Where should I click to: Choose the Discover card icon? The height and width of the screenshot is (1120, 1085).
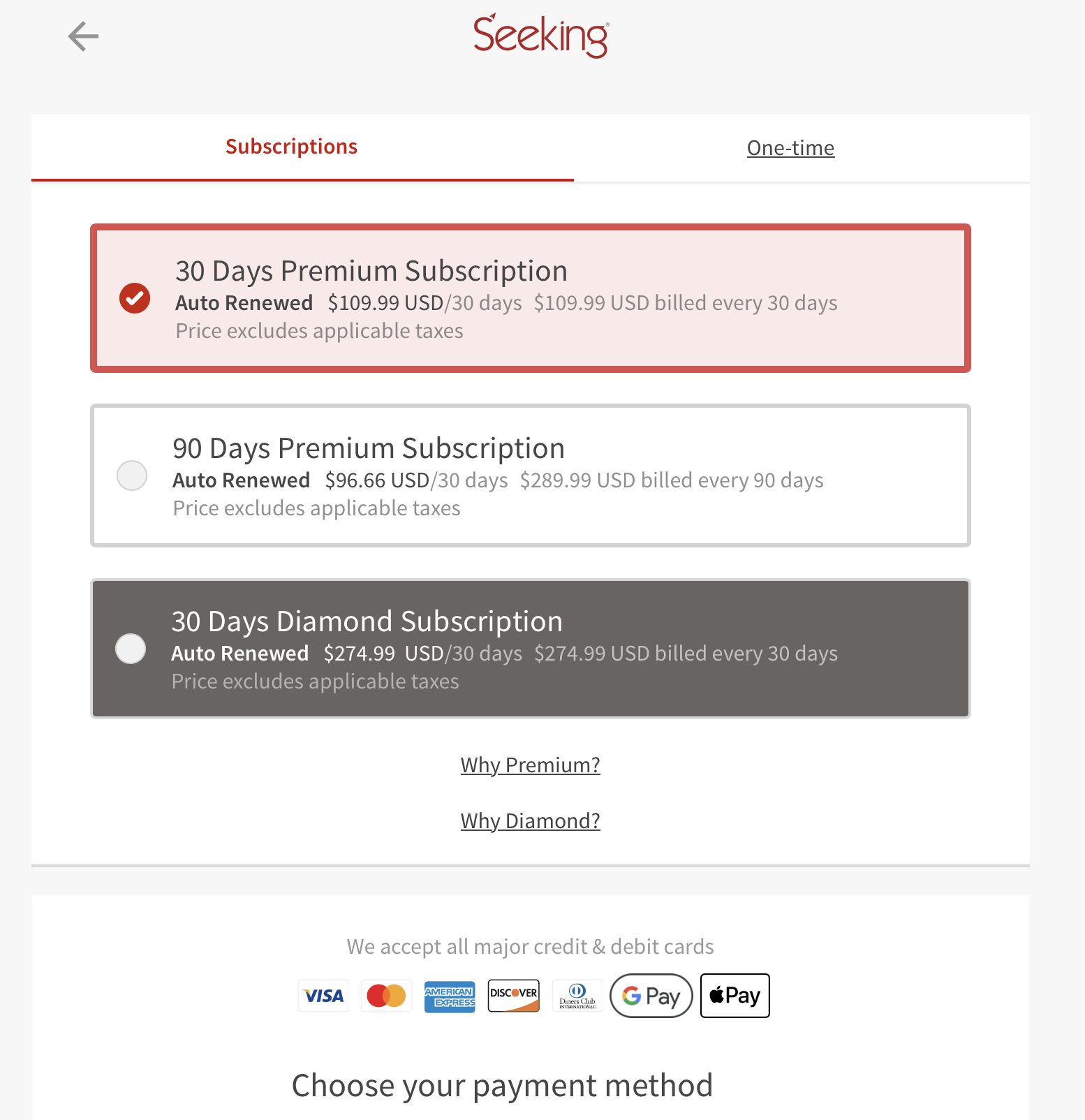[x=513, y=996]
